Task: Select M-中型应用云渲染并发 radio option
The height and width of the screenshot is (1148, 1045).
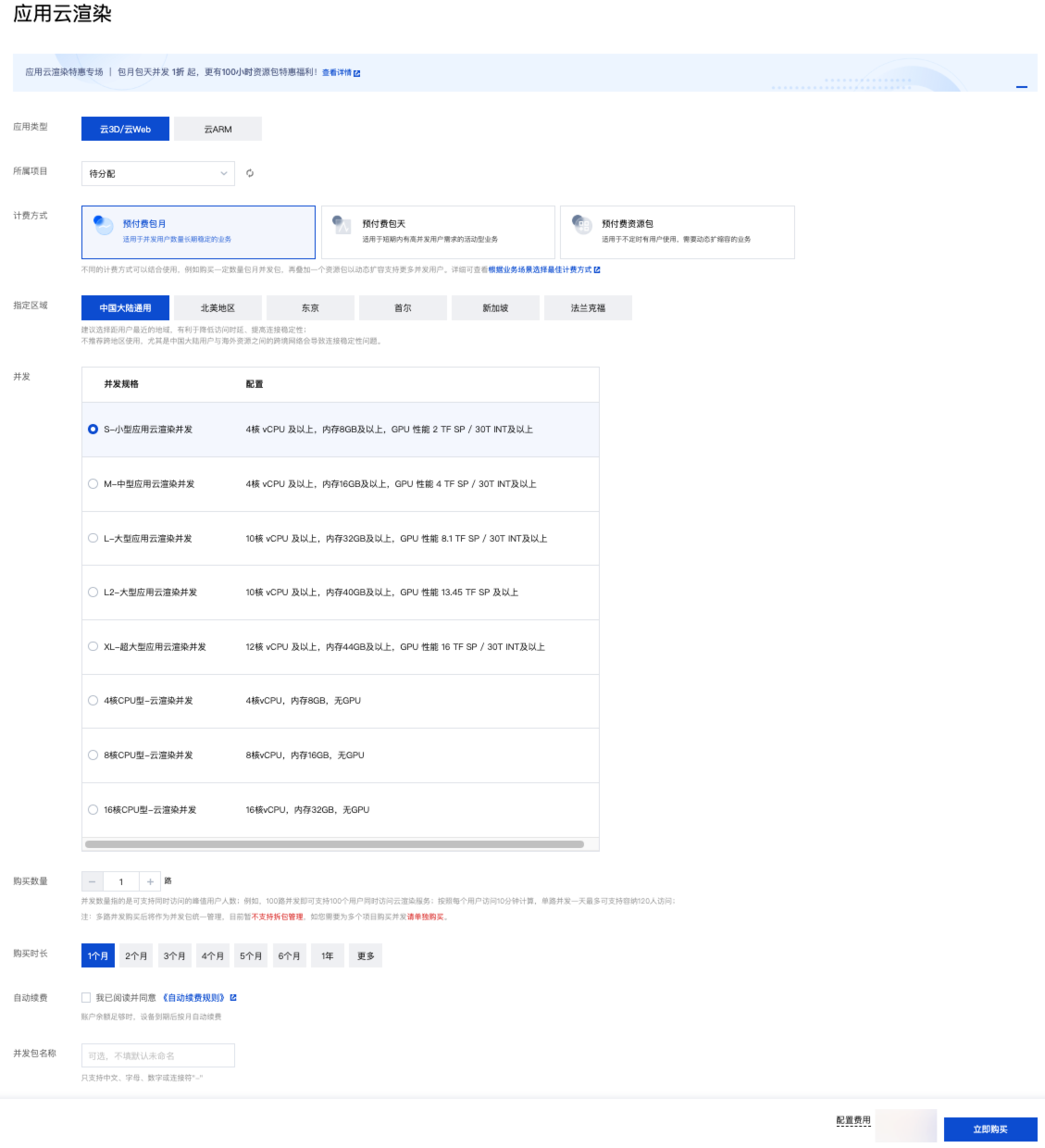Action: click(93, 484)
